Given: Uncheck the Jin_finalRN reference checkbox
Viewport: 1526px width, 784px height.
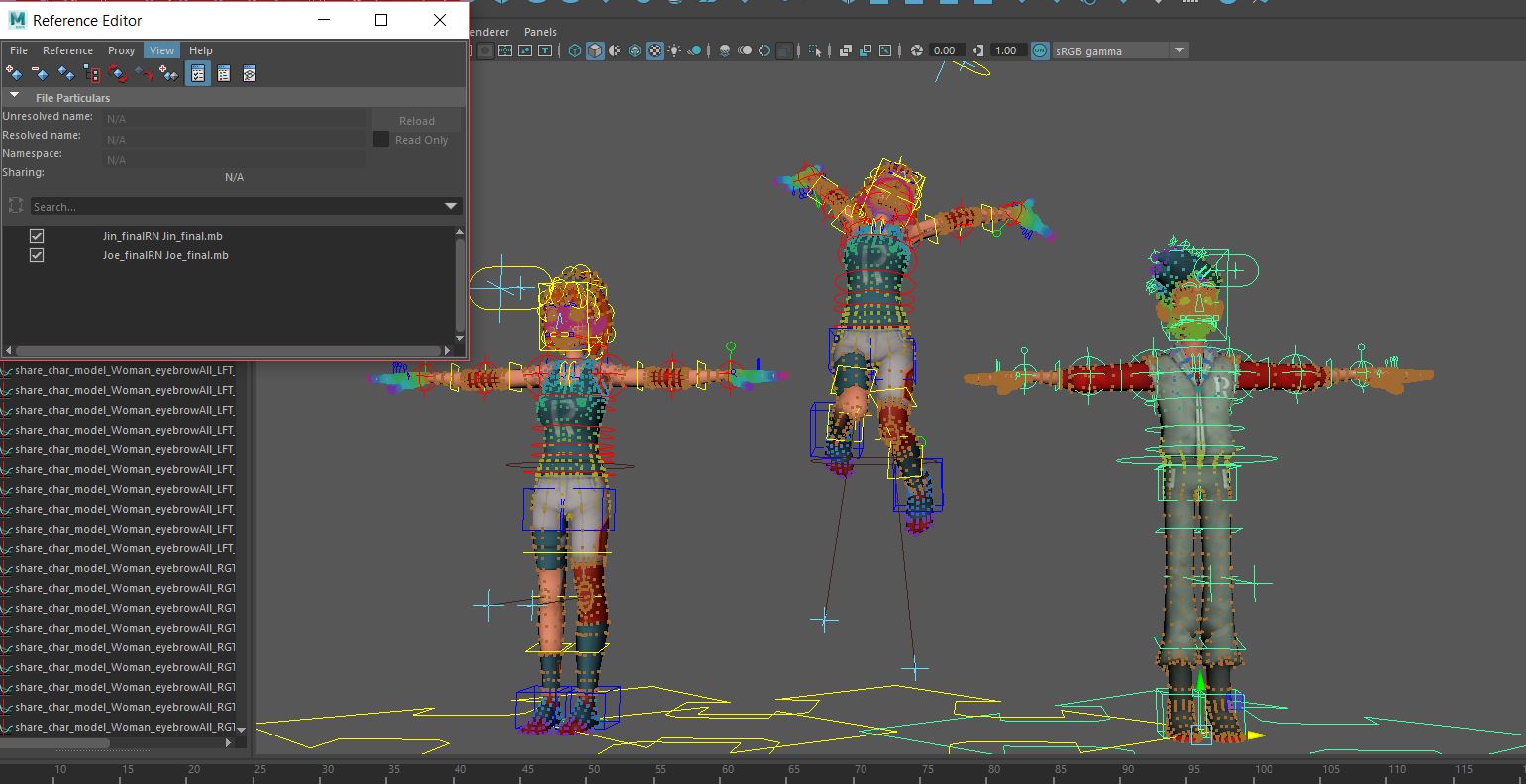Looking at the screenshot, I should [x=37, y=236].
